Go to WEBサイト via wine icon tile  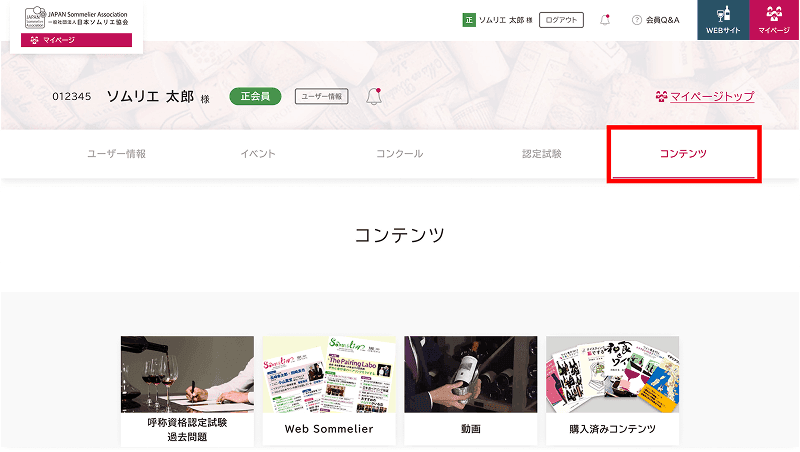pyautogui.click(x=723, y=20)
